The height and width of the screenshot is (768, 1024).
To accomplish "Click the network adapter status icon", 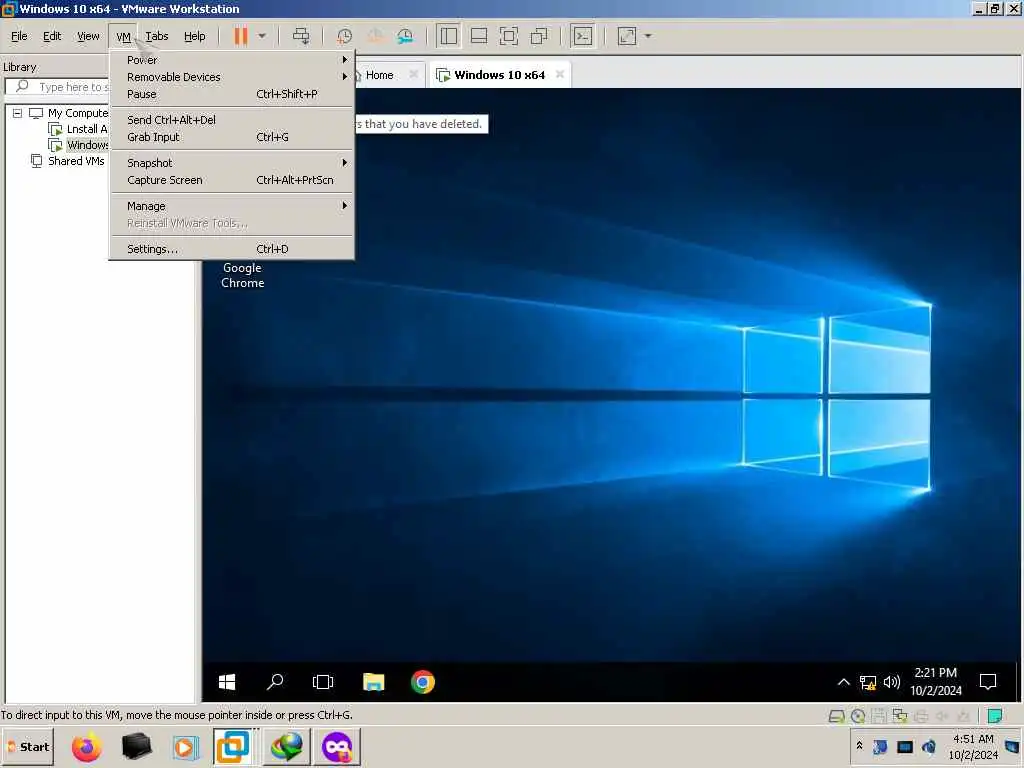I will tap(900, 716).
